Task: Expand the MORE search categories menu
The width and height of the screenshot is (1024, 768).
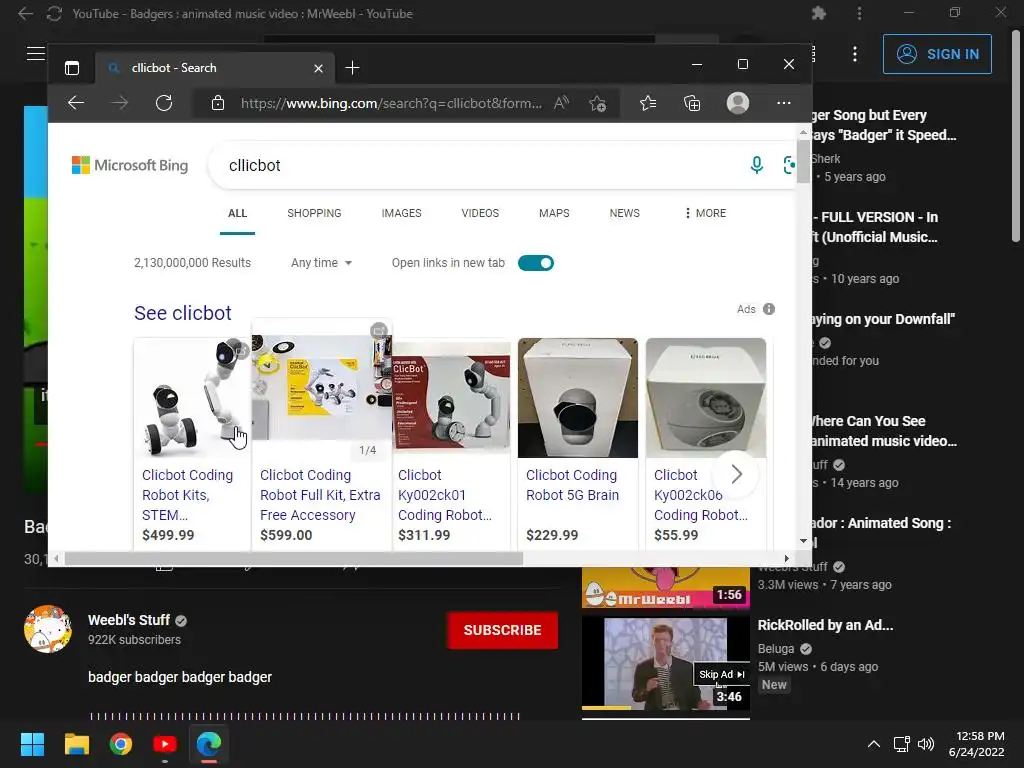Action: pos(705,214)
